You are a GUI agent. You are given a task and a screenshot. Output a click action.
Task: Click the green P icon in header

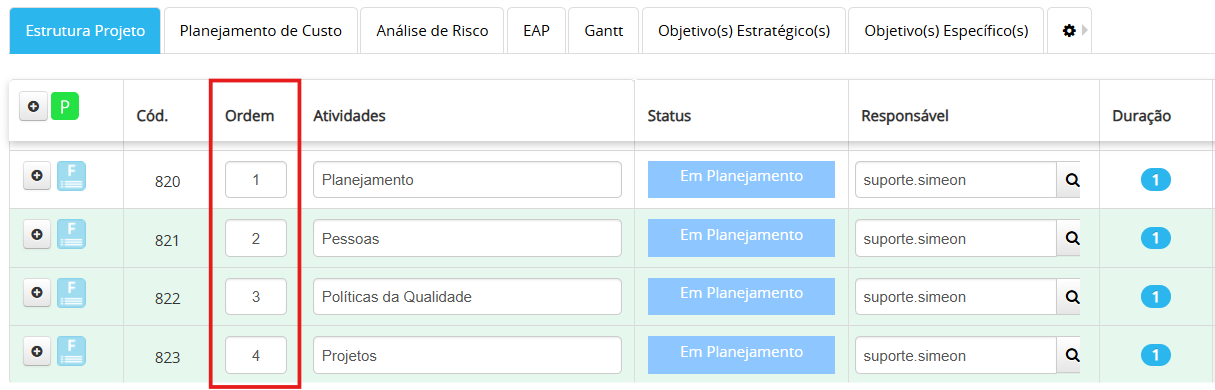pyautogui.click(x=66, y=105)
